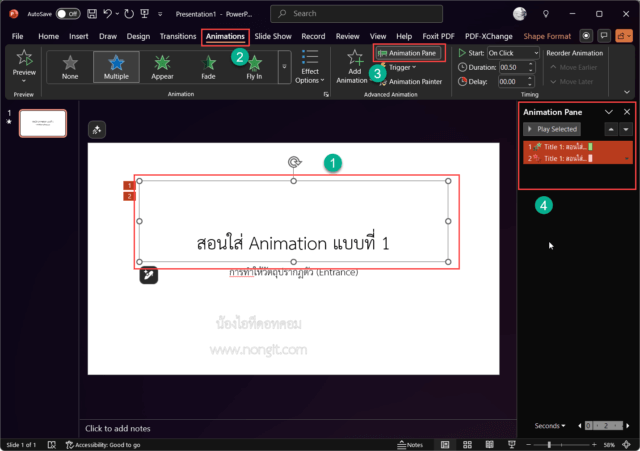Click the zoom slider handle

pyautogui.click(x=549, y=444)
